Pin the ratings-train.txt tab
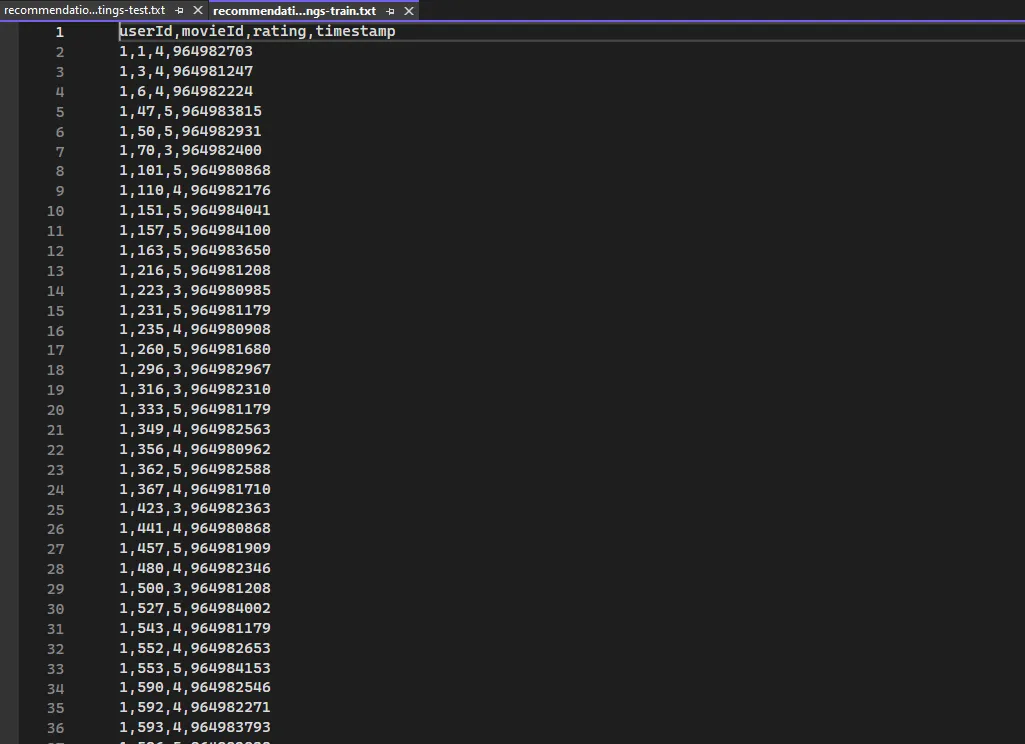1025x744 pixels. click(x=390, y=11)
